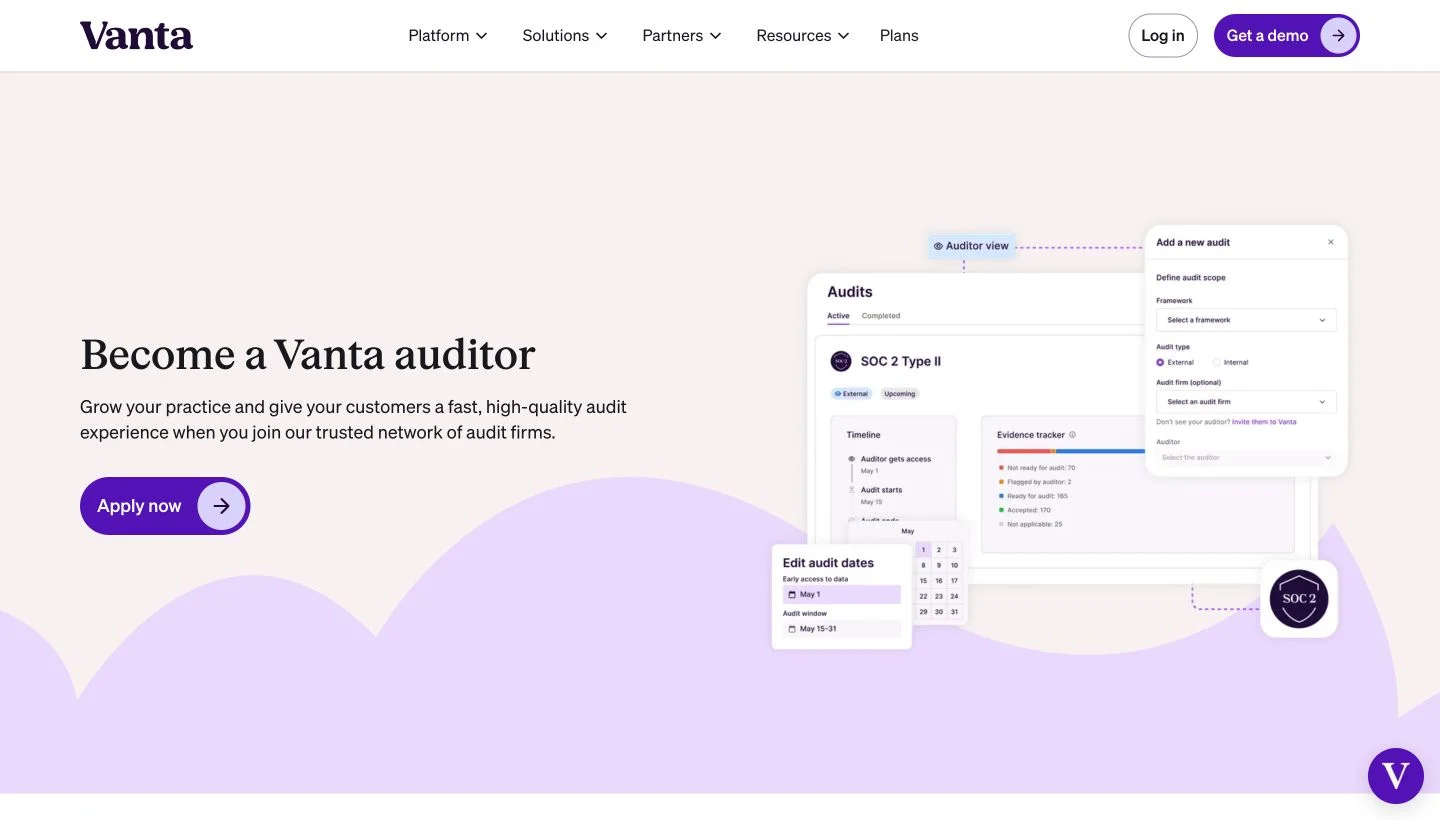Click the SOC 2 Type II round logo
The width and height of the screenshot is (1440, 820).
pos(841,361)
